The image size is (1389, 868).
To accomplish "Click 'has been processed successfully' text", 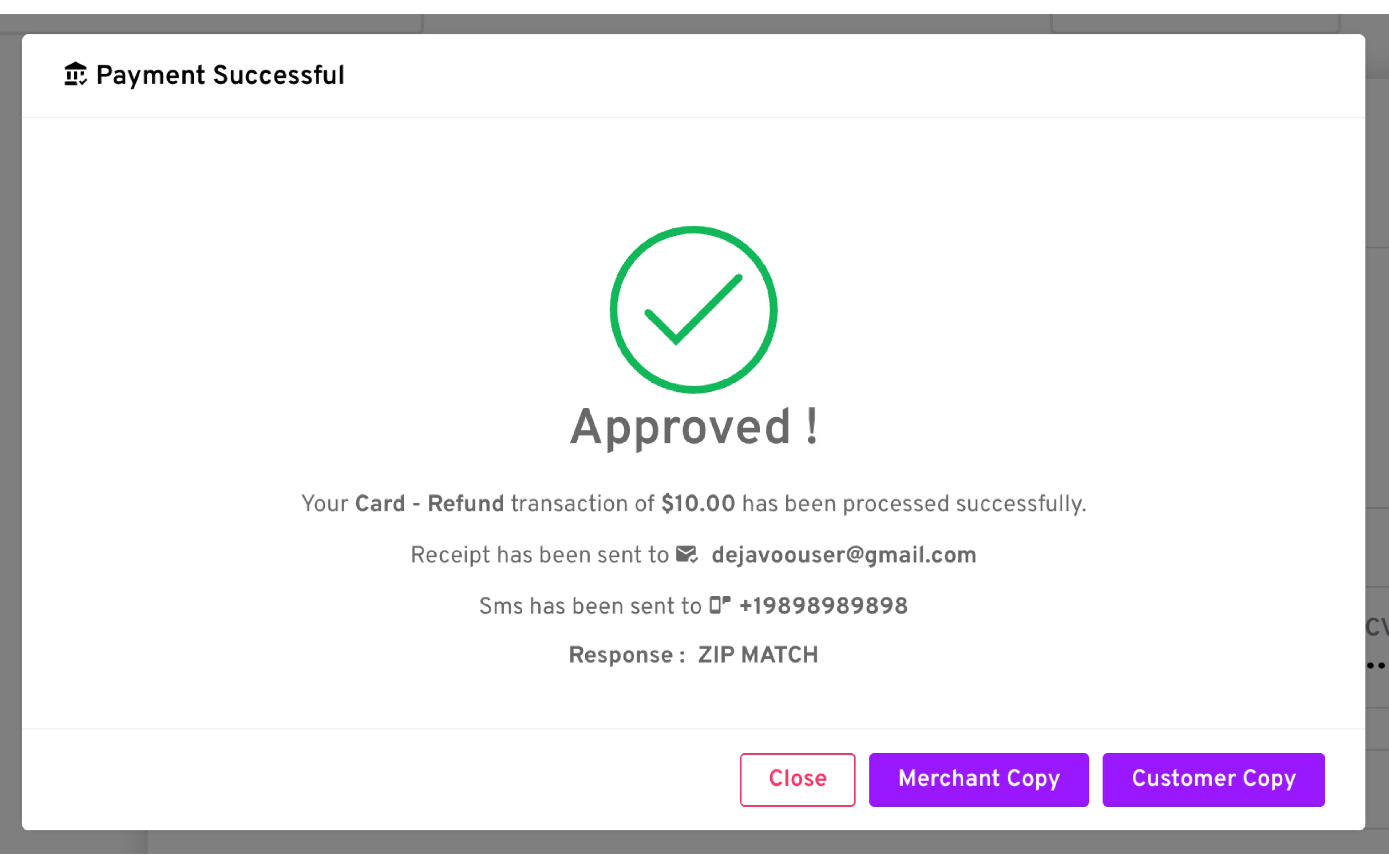I will 913,504.
